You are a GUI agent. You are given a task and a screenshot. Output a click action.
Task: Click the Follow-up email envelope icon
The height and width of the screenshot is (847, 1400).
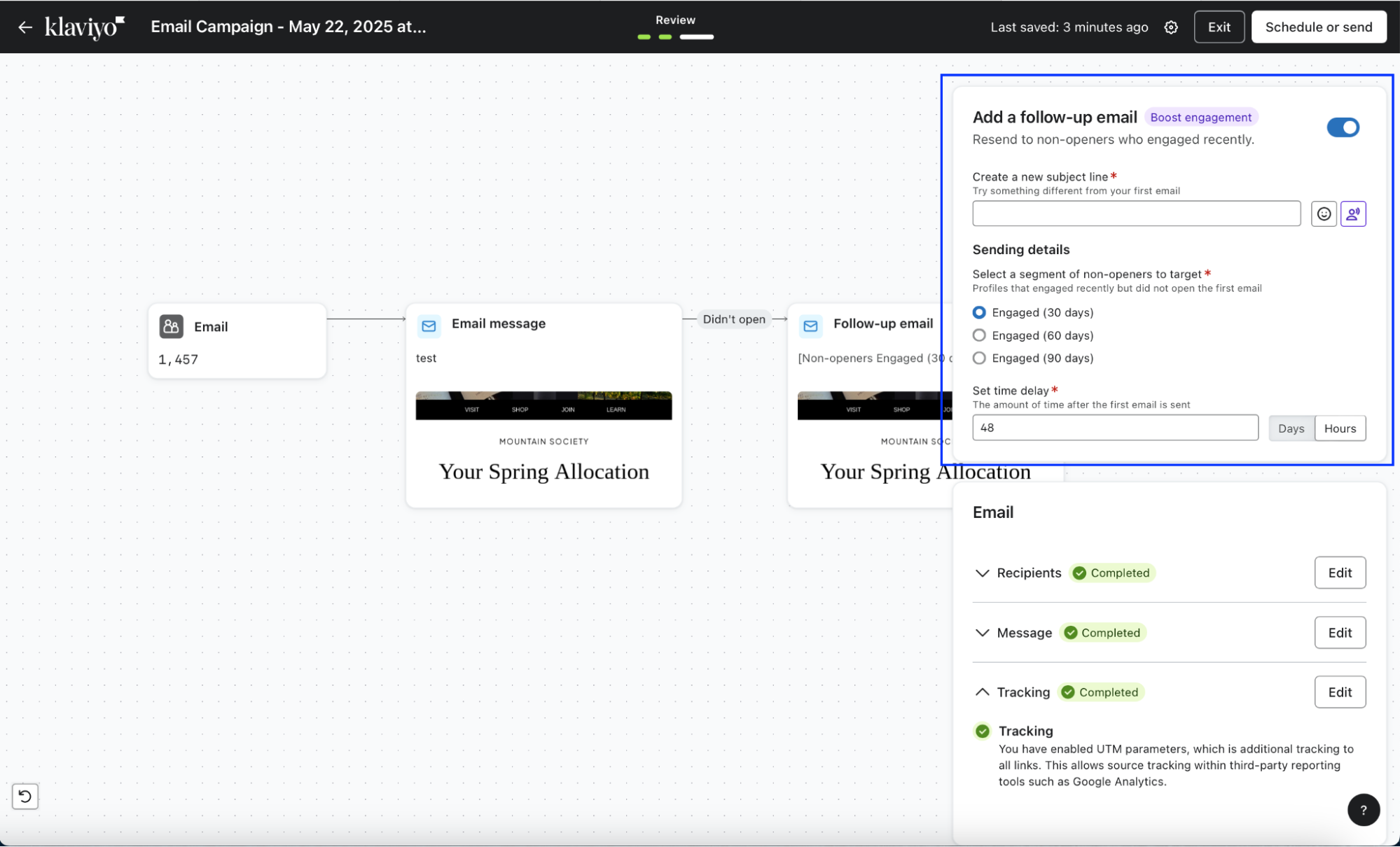coord(810,325)
